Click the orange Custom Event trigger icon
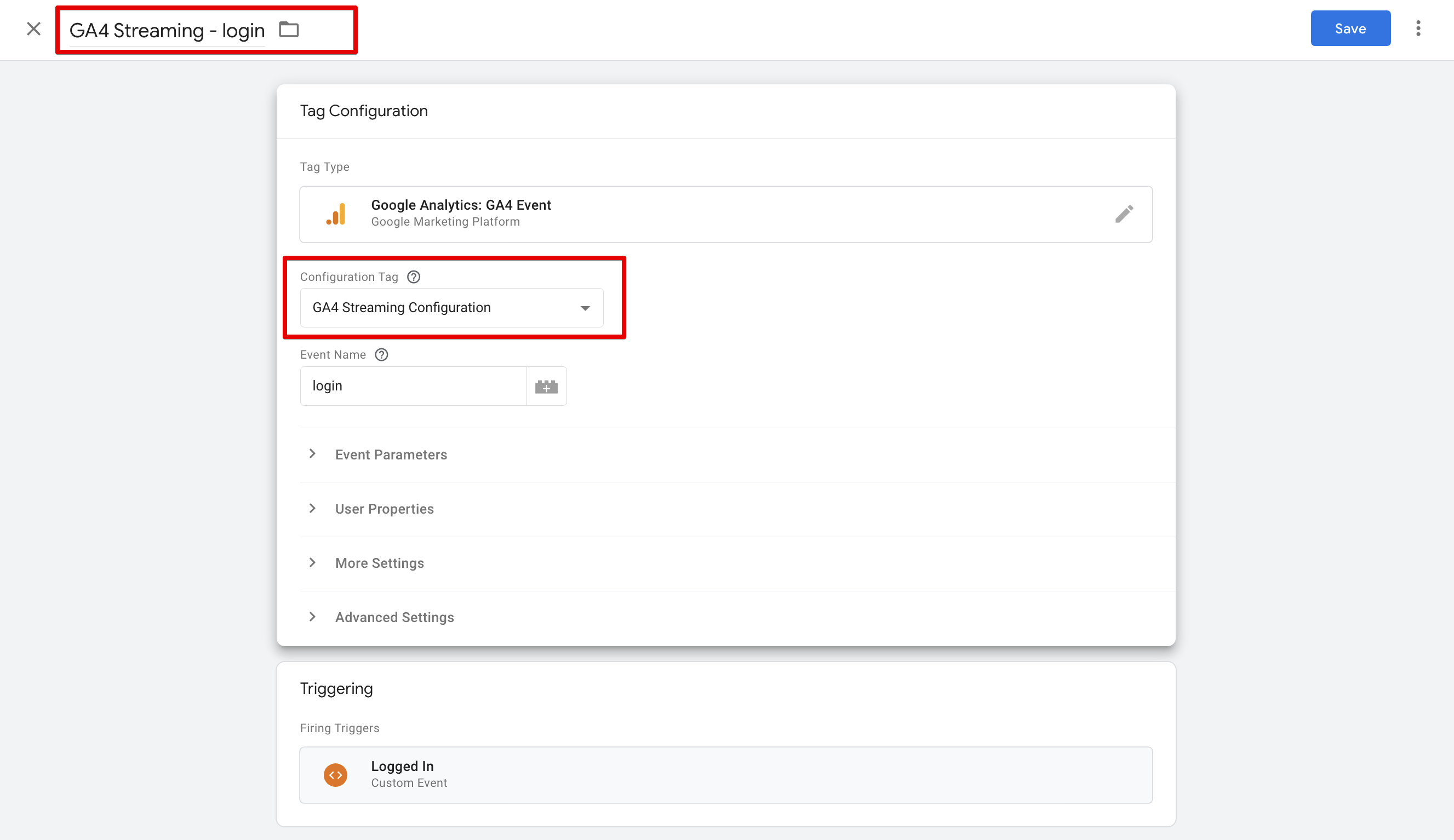The image size is (1454, 840). (336, 774)
